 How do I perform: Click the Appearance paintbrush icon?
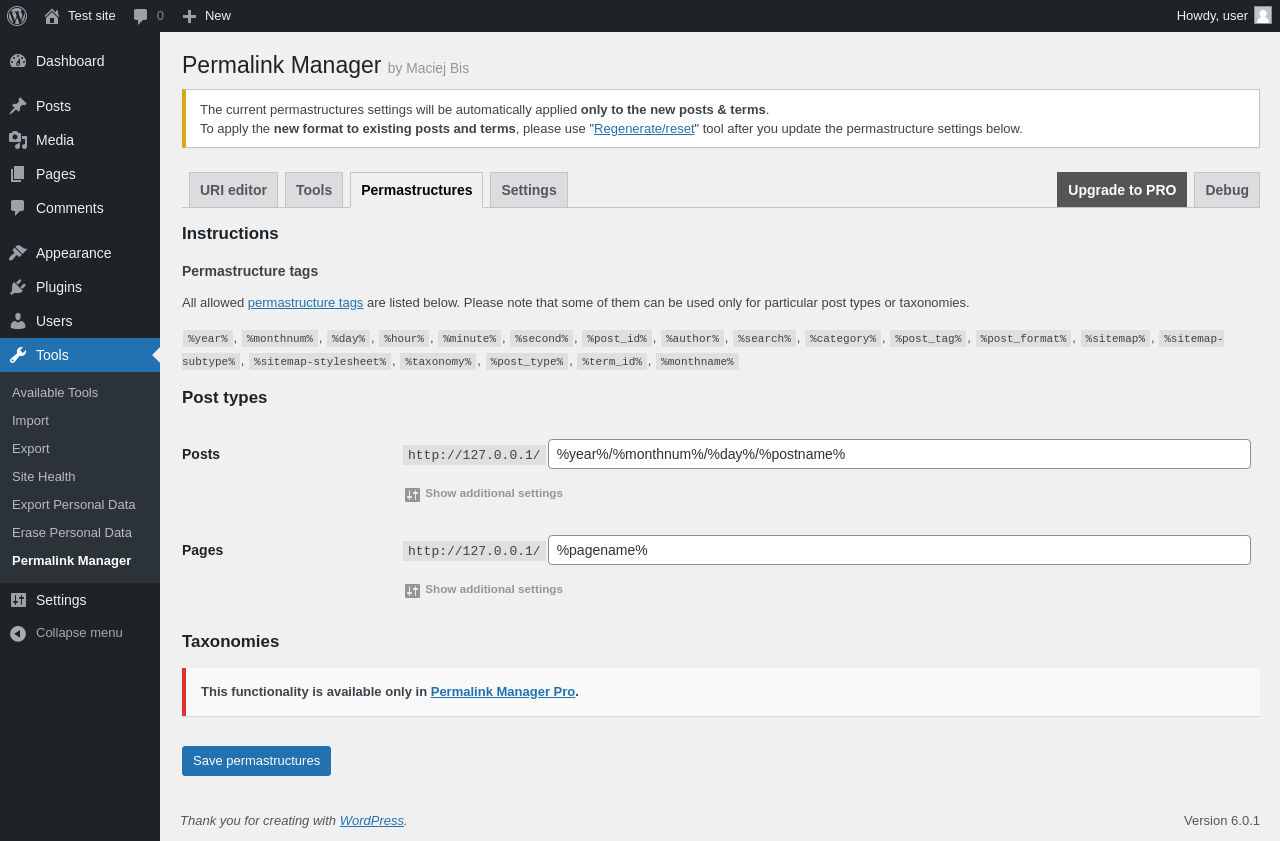18,253
